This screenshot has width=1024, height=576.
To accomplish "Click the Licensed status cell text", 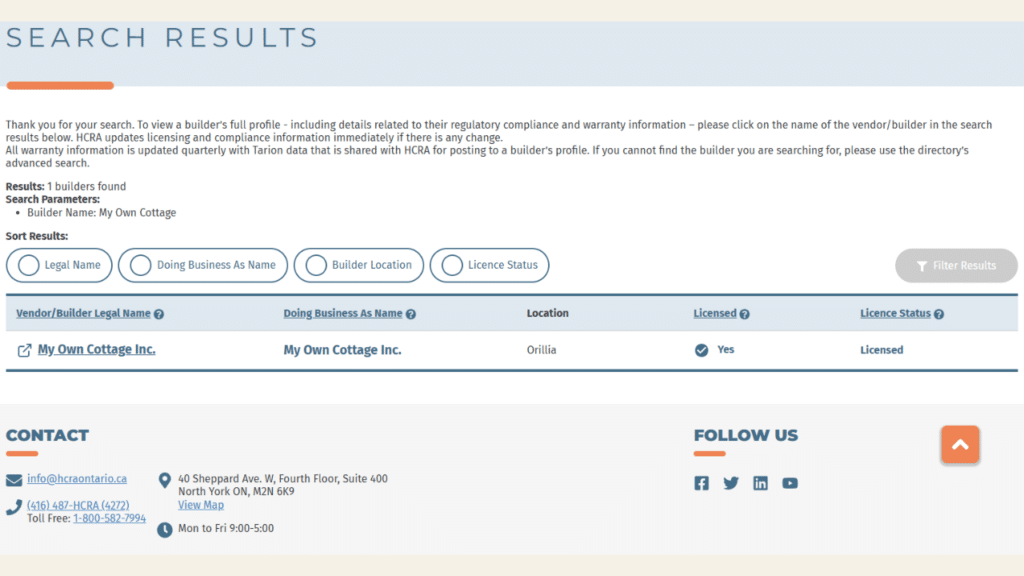I will tap(882, 350).
